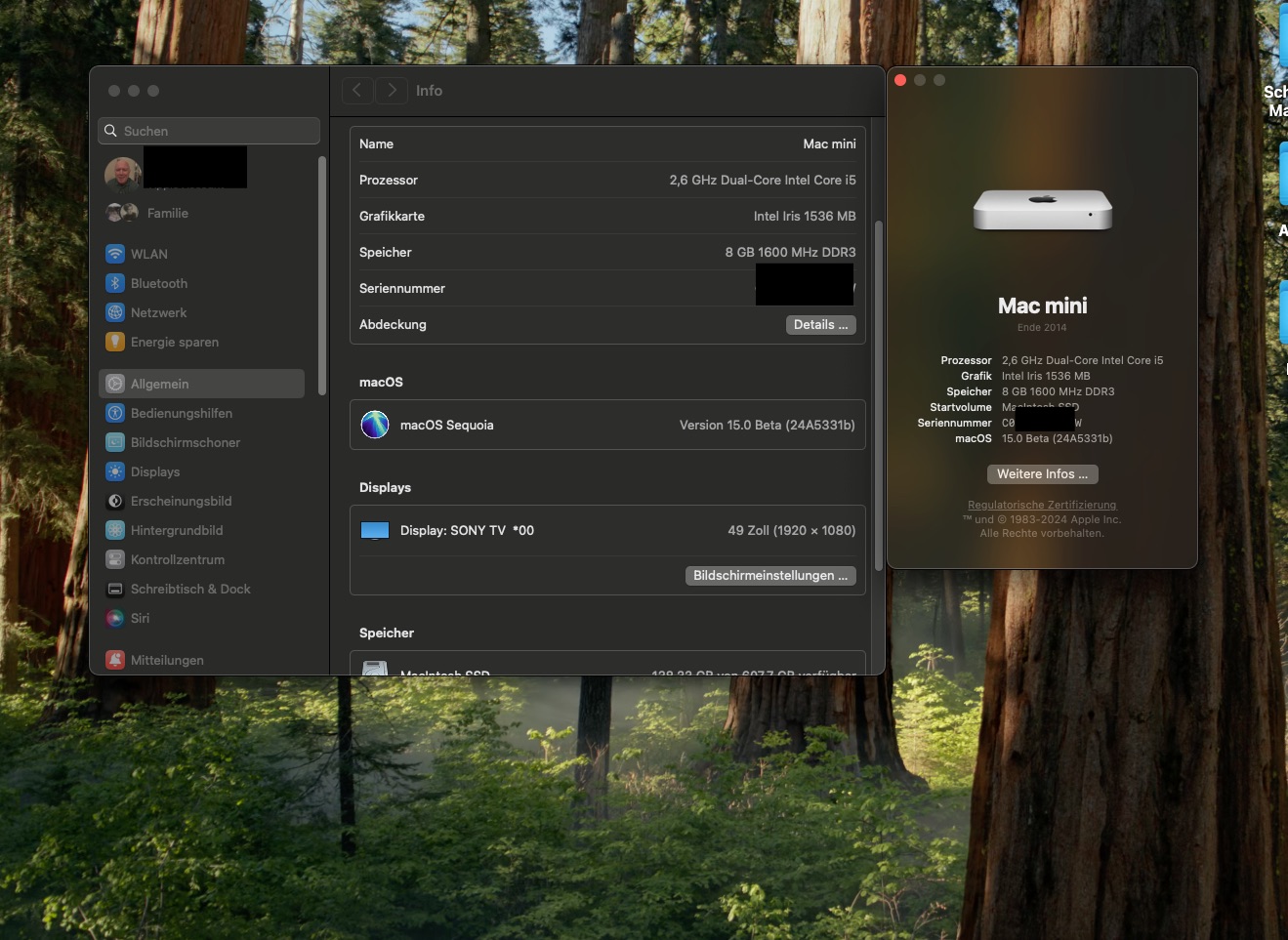
Task: Select Allgemein label in sidebar
Action: click(x=160, y=384)
